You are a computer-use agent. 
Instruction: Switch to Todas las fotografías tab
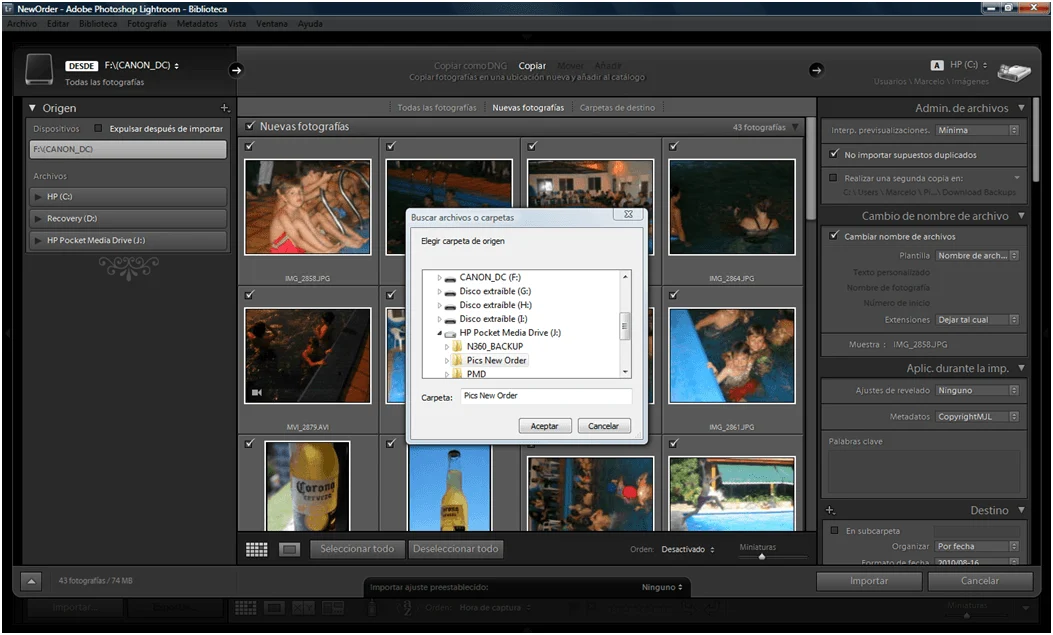pos(437,107)
